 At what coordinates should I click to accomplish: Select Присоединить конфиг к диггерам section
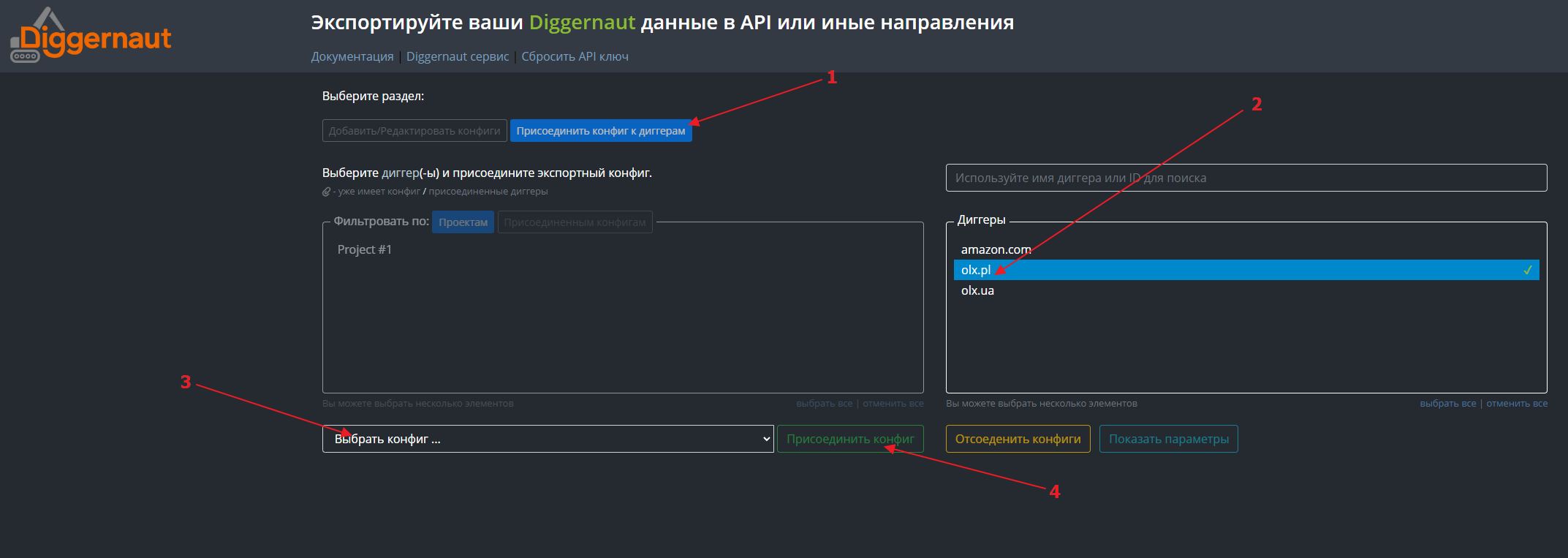tap(601, 131)
